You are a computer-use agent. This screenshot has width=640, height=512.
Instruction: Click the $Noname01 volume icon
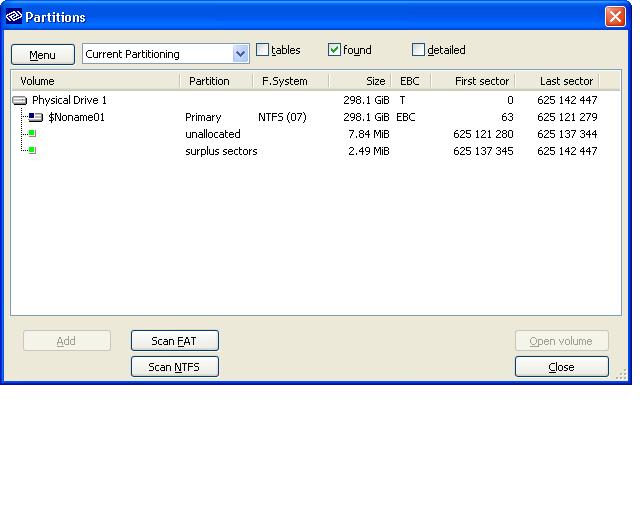(x=36, y=118)
